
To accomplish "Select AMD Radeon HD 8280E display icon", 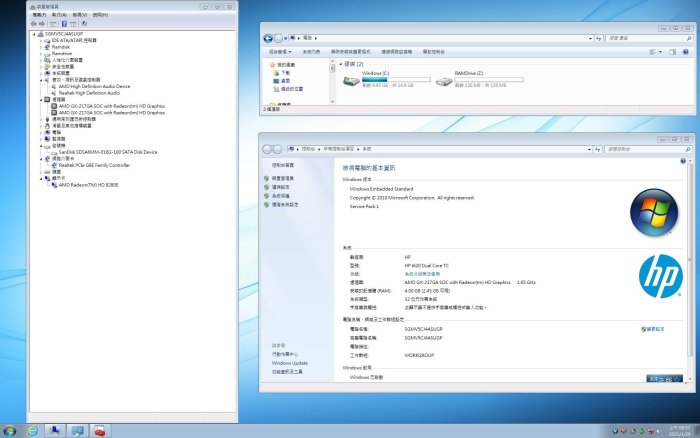I will pos(54,185).
